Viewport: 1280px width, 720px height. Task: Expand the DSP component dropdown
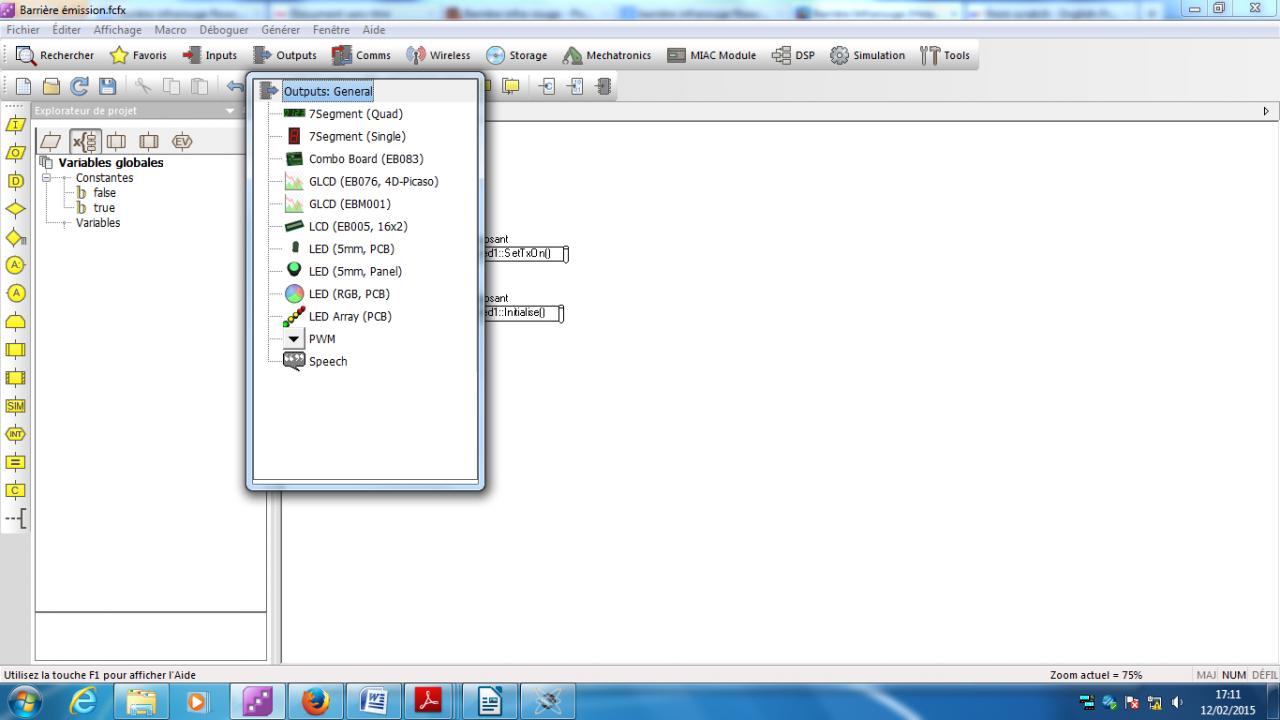point(794,56)
